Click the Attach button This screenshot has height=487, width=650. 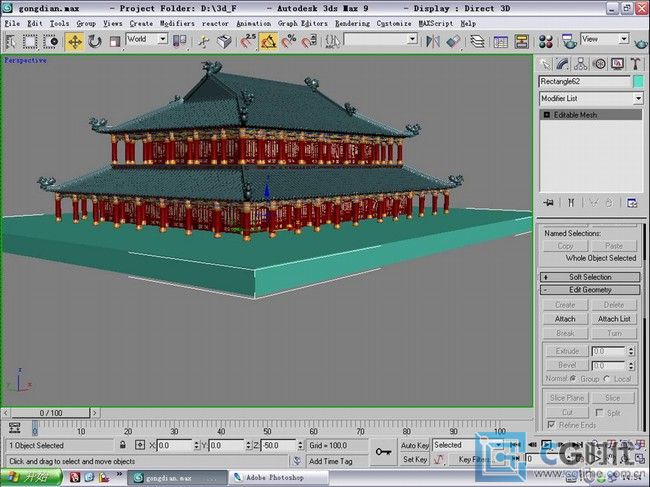(x=565, y=319)
